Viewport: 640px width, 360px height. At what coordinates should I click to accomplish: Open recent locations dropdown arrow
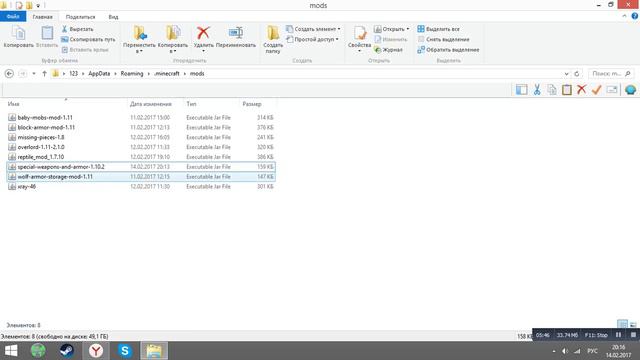[34, 74]
